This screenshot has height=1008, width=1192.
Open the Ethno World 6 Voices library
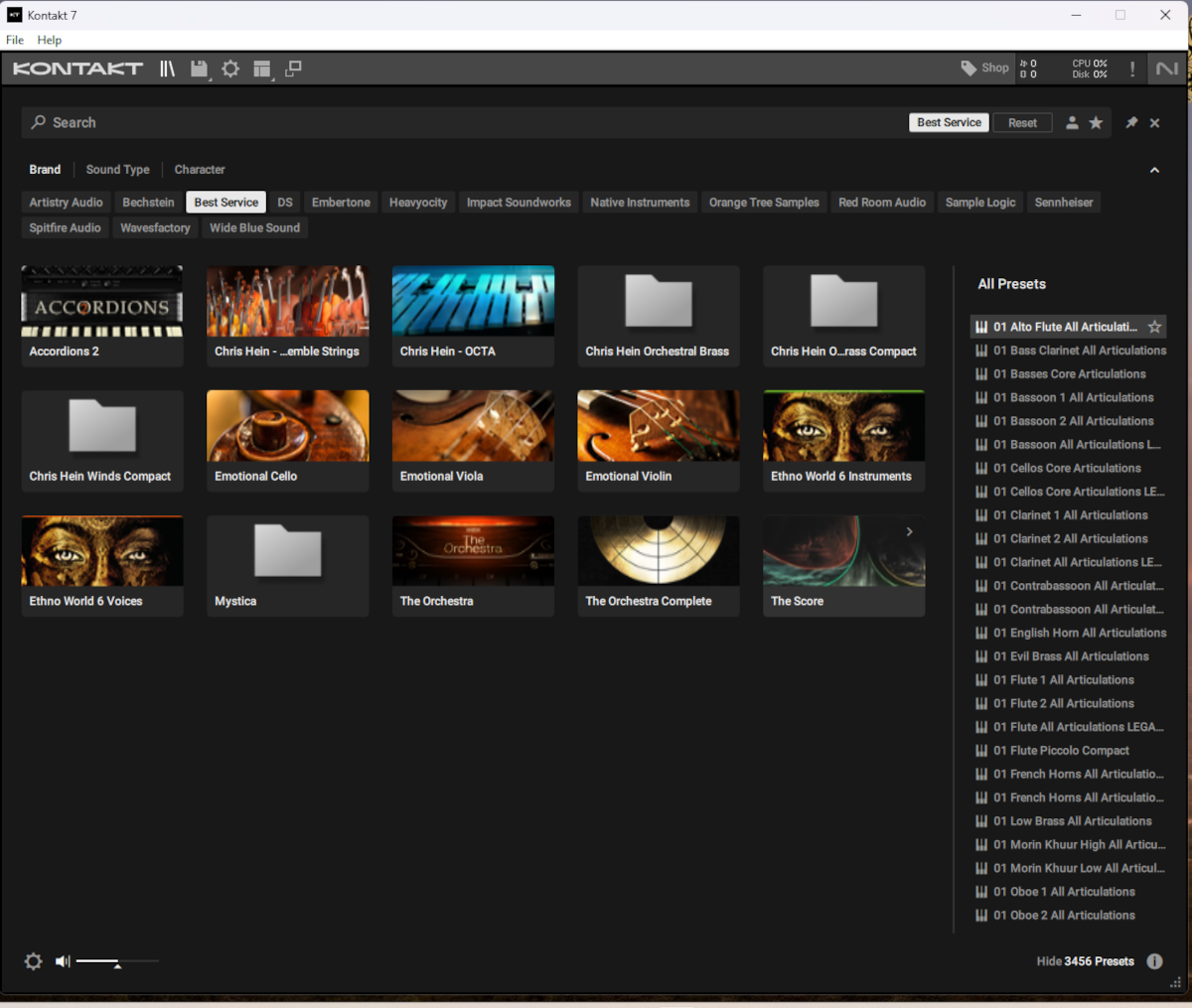[102, 566]
